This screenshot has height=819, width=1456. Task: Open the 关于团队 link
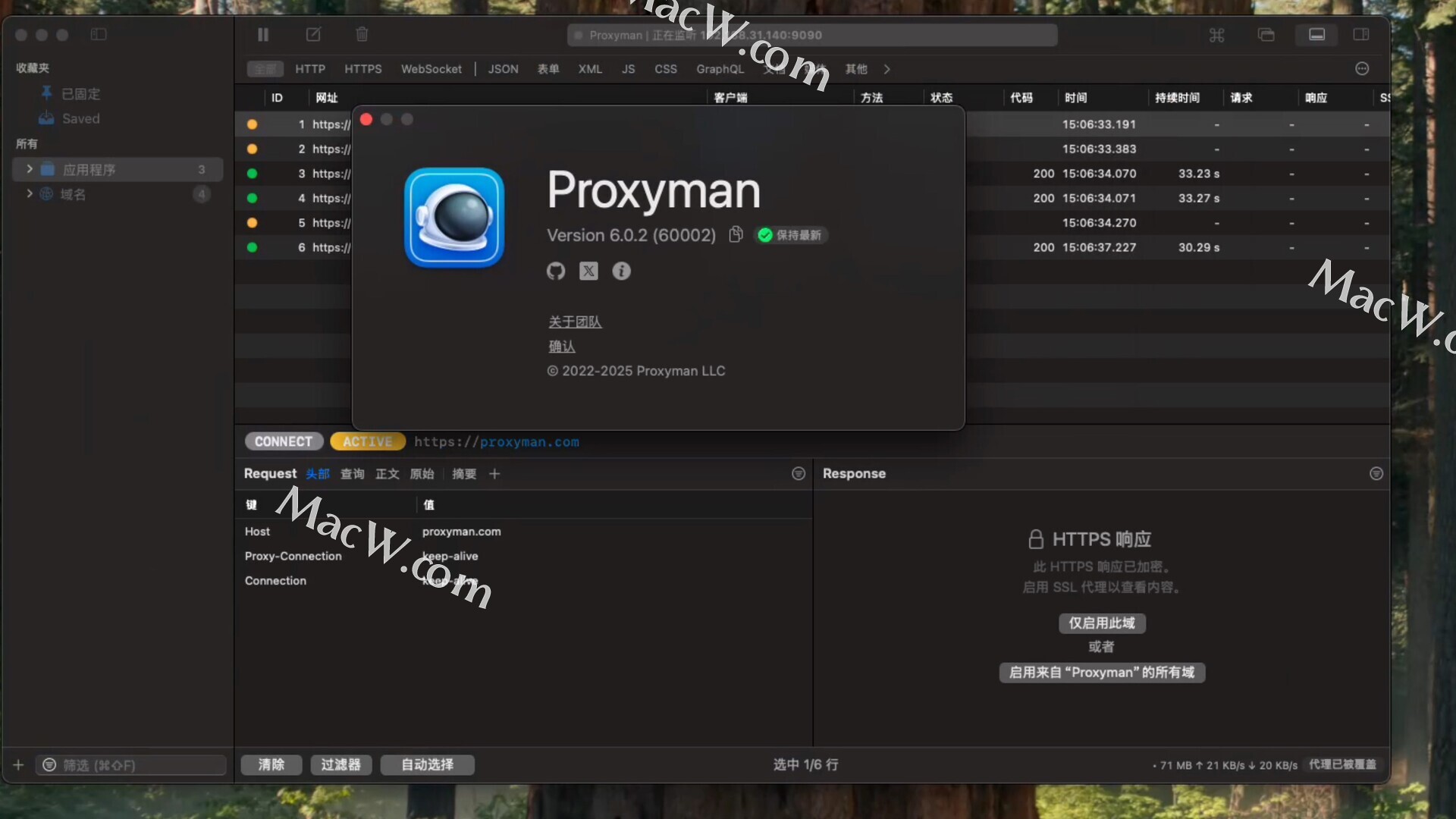point(575,322)
